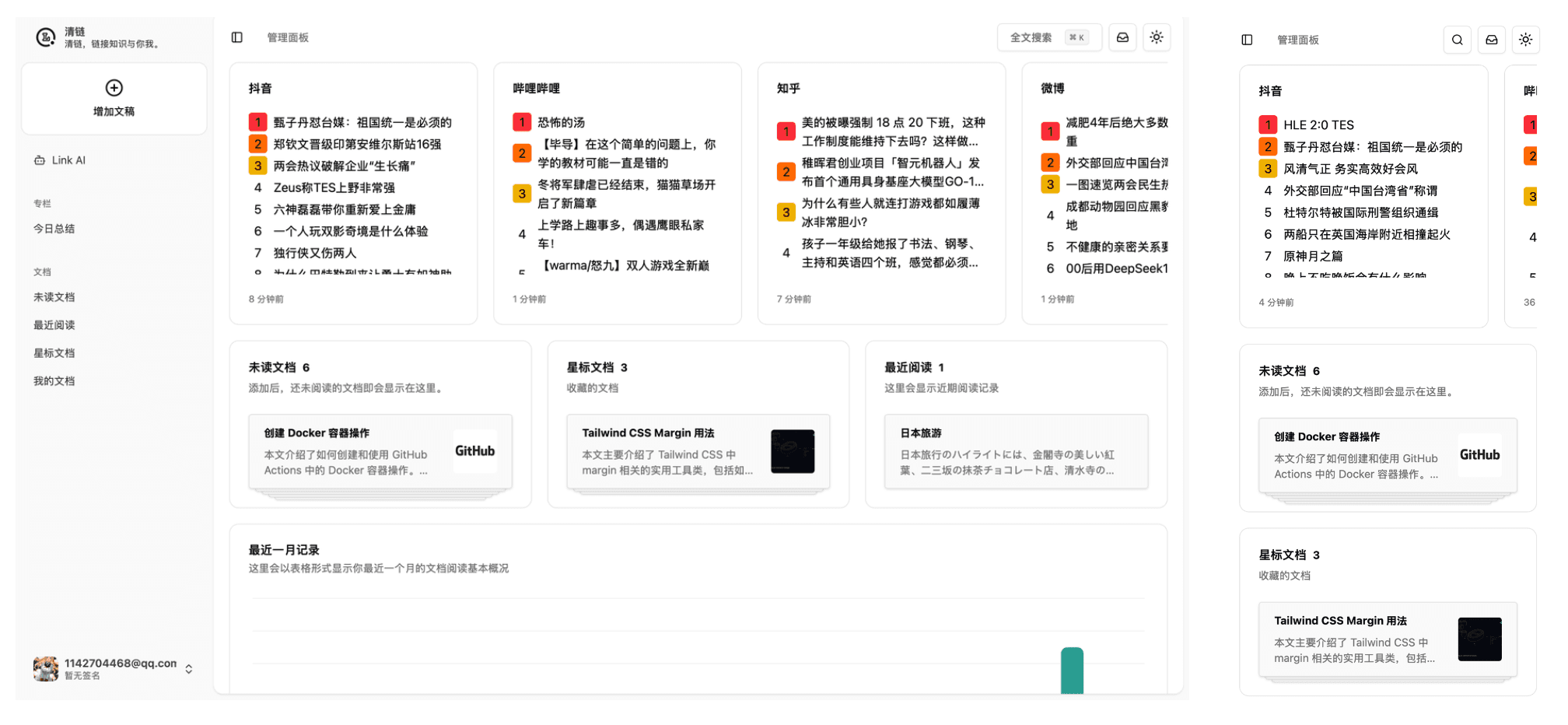
Task: Open the inbox icon in the right window
Action: [1492, 40]
